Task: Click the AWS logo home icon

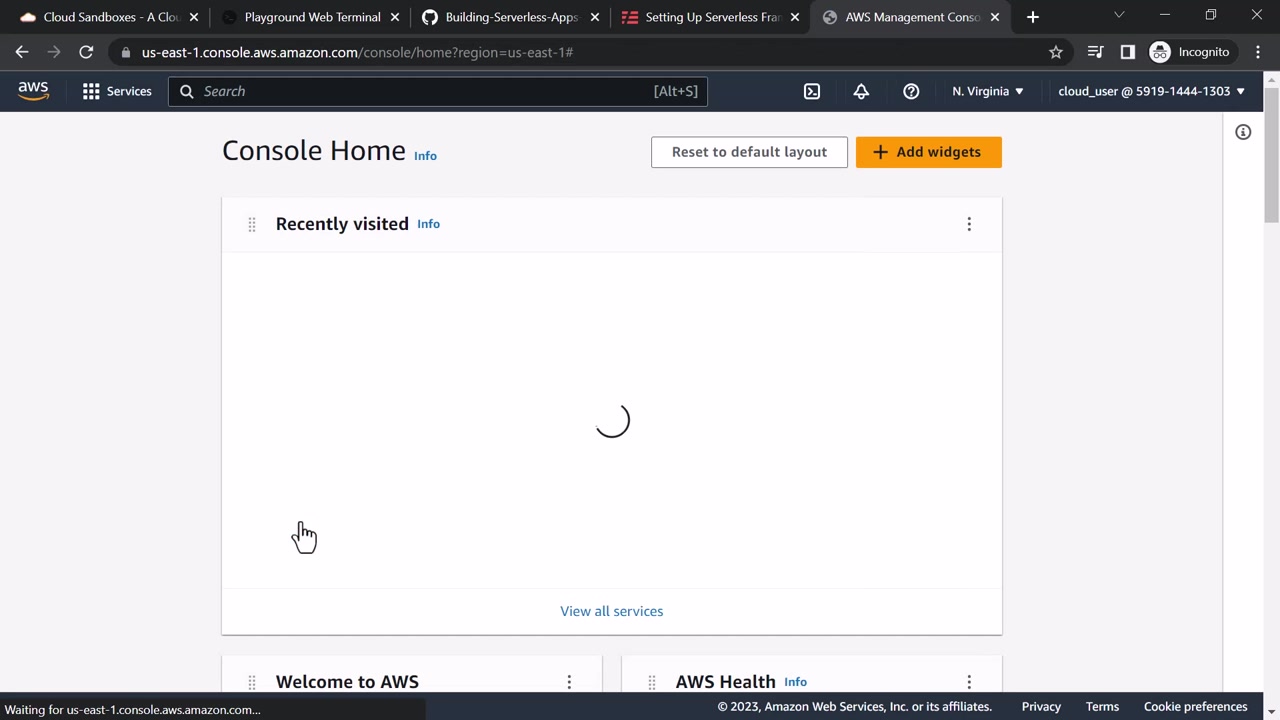Action: (33, 91)
